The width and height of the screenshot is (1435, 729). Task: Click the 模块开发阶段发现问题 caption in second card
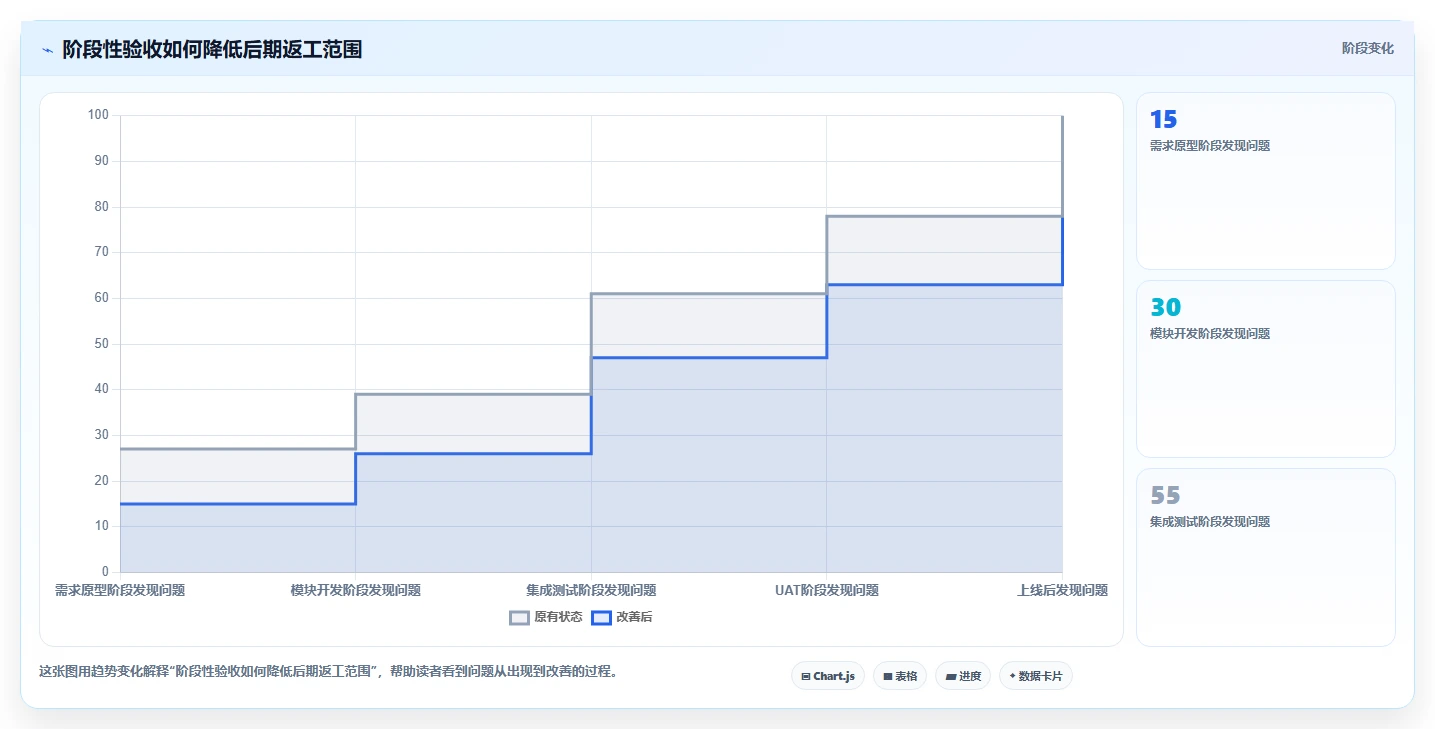point(1210,334)
